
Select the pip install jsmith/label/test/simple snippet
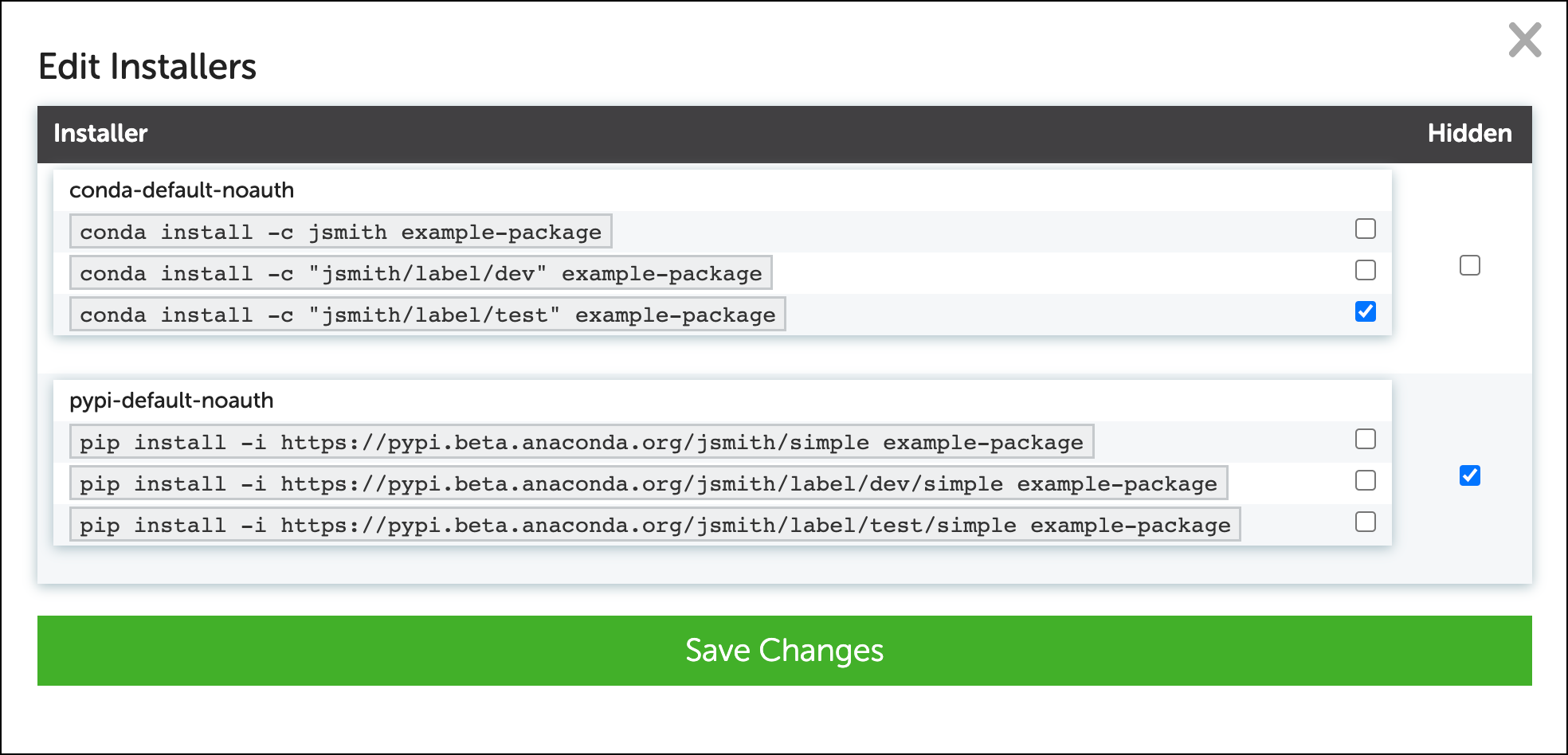click(x=655, y=525)
